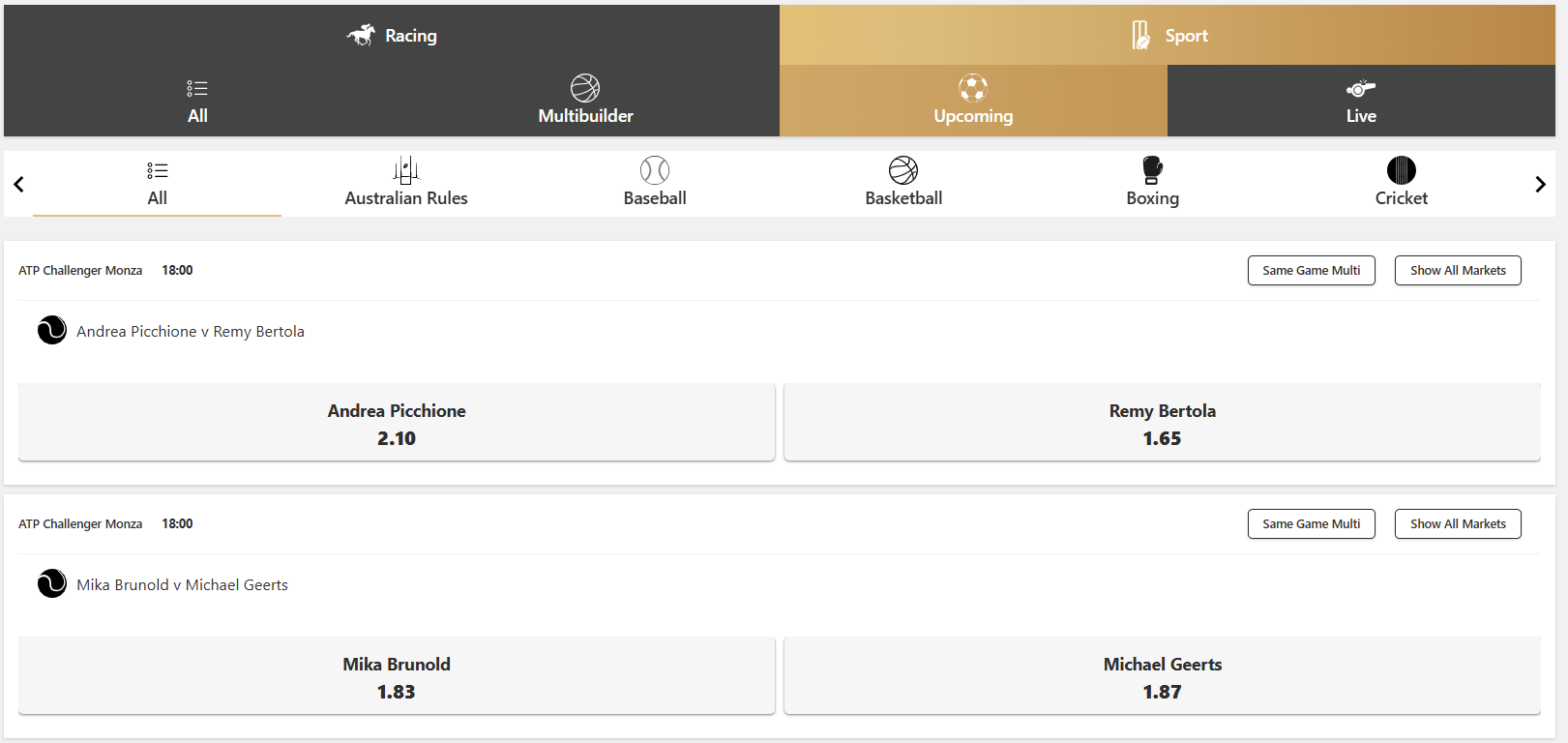Open the Mika Brunold v Michael Geerts match
This screenshot has width=1568, height=743.
coord(182,585)
